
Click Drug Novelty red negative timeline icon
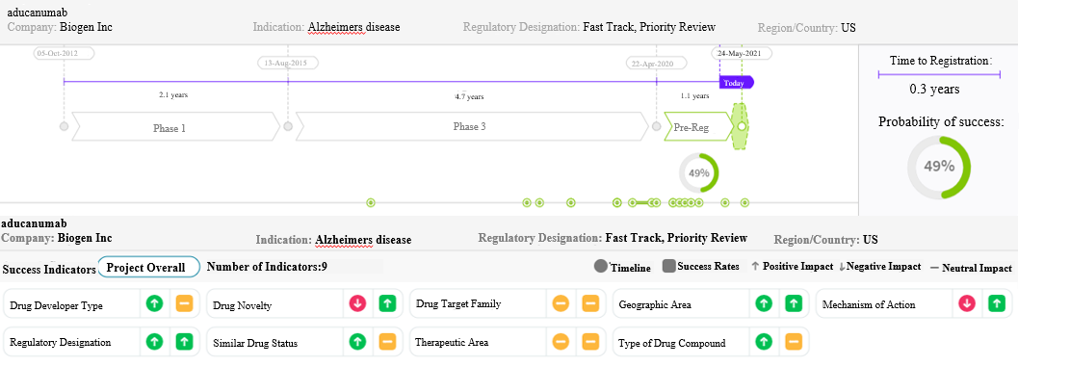pyautogui.click(x=358, y=304)
